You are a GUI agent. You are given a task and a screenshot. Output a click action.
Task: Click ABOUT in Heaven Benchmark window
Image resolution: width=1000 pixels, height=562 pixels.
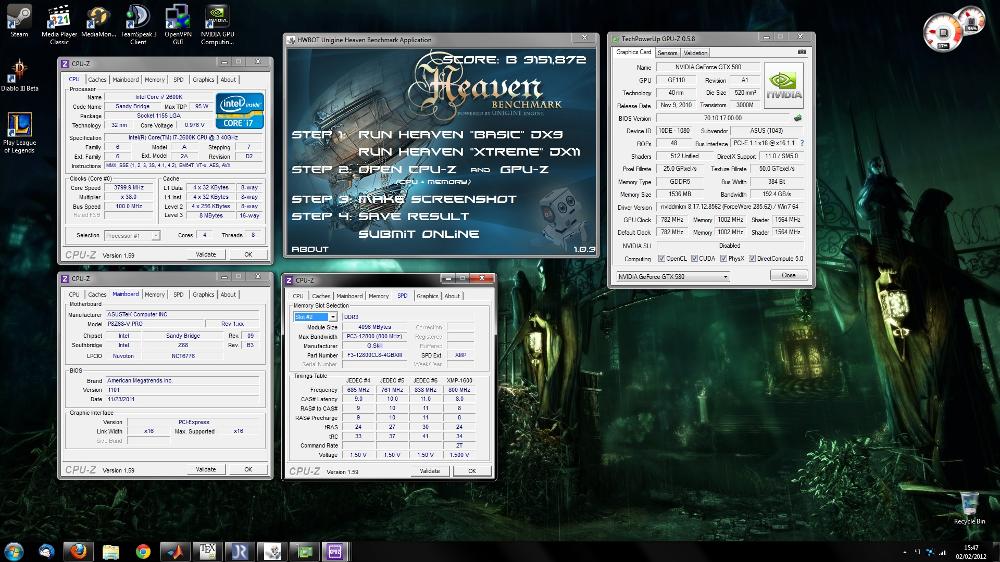click(310, 249)
